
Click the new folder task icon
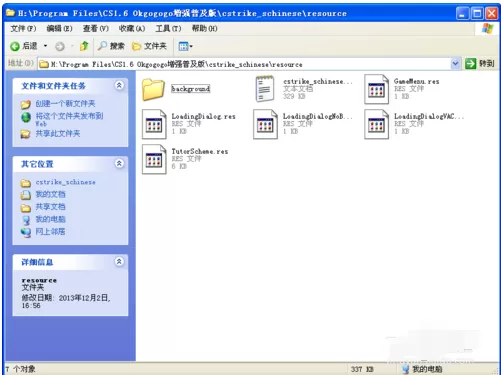click(26, 105)
